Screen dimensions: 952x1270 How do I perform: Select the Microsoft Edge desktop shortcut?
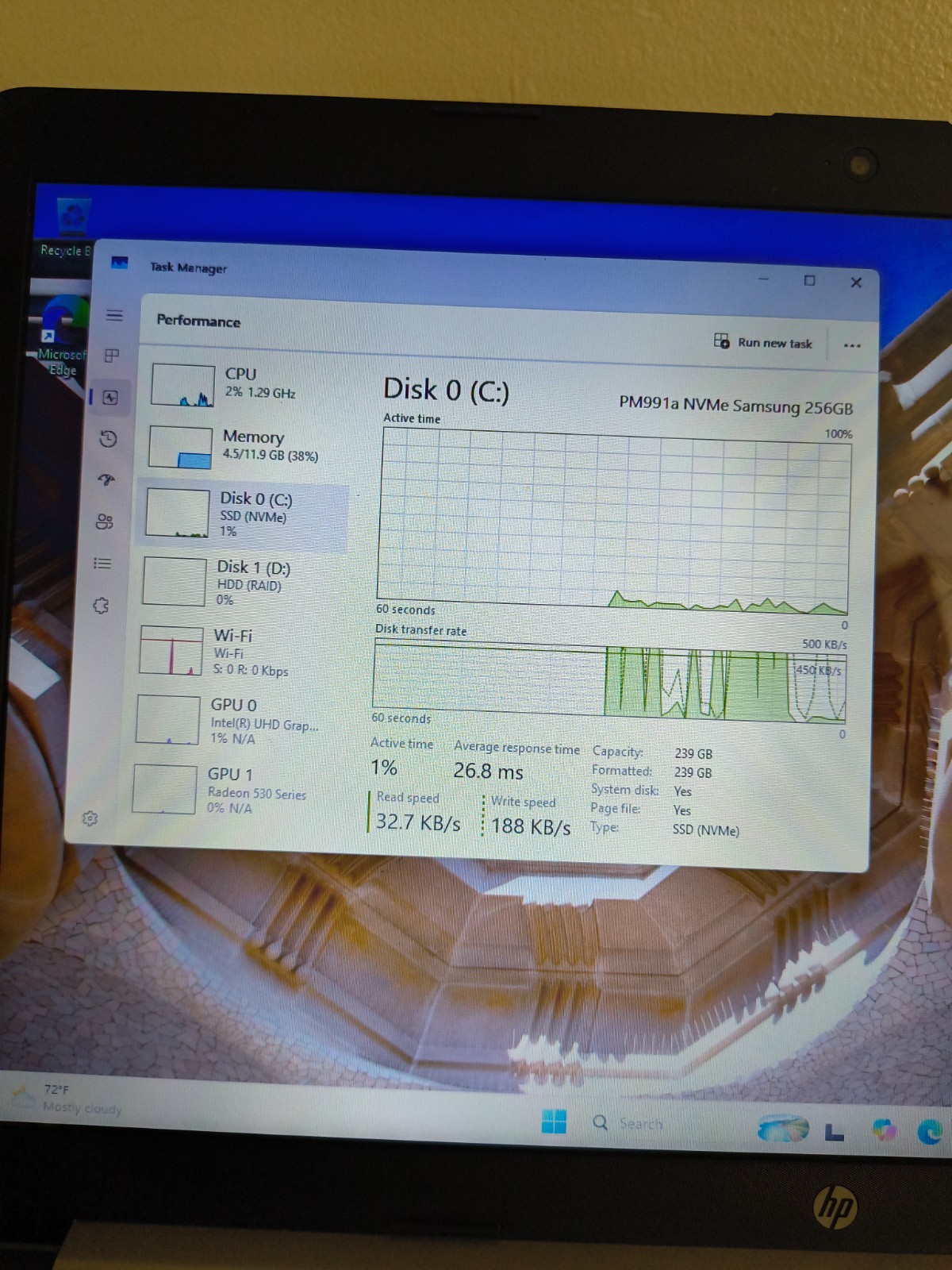tap(62, 337)
